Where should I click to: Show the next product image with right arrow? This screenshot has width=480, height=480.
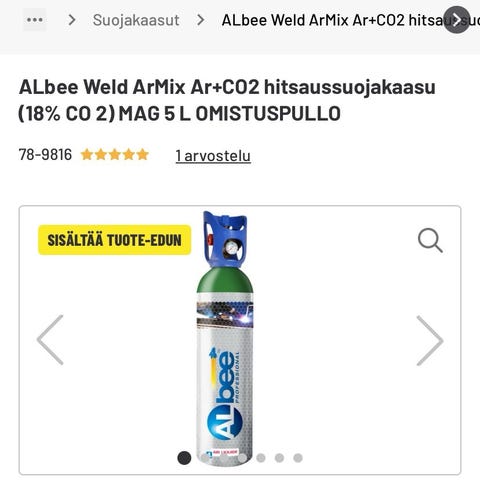430,340
